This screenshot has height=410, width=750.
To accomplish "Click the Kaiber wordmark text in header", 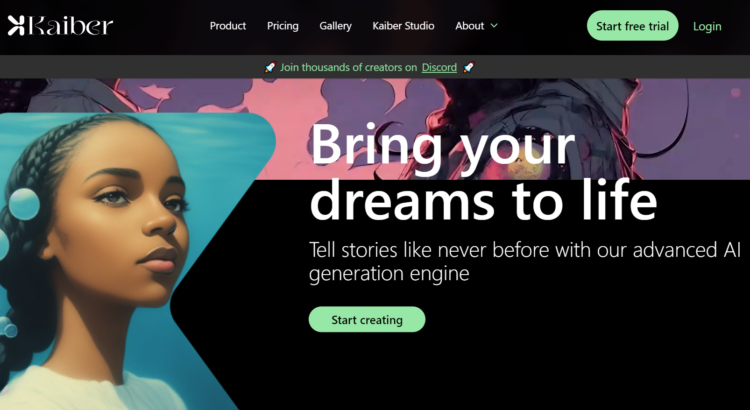I will (70, 26).
